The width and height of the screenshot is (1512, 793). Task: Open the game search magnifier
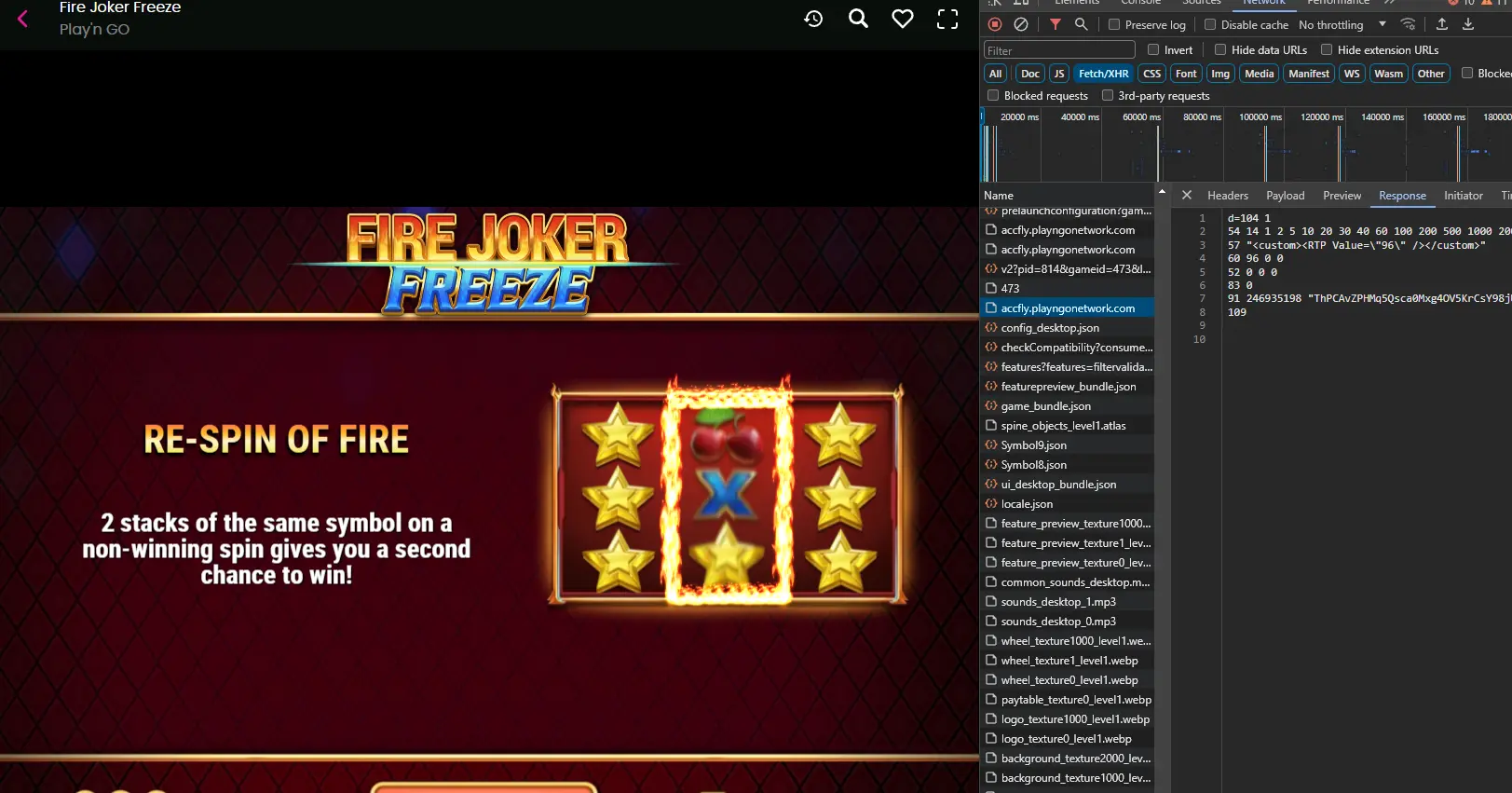[x=858, y=19]
